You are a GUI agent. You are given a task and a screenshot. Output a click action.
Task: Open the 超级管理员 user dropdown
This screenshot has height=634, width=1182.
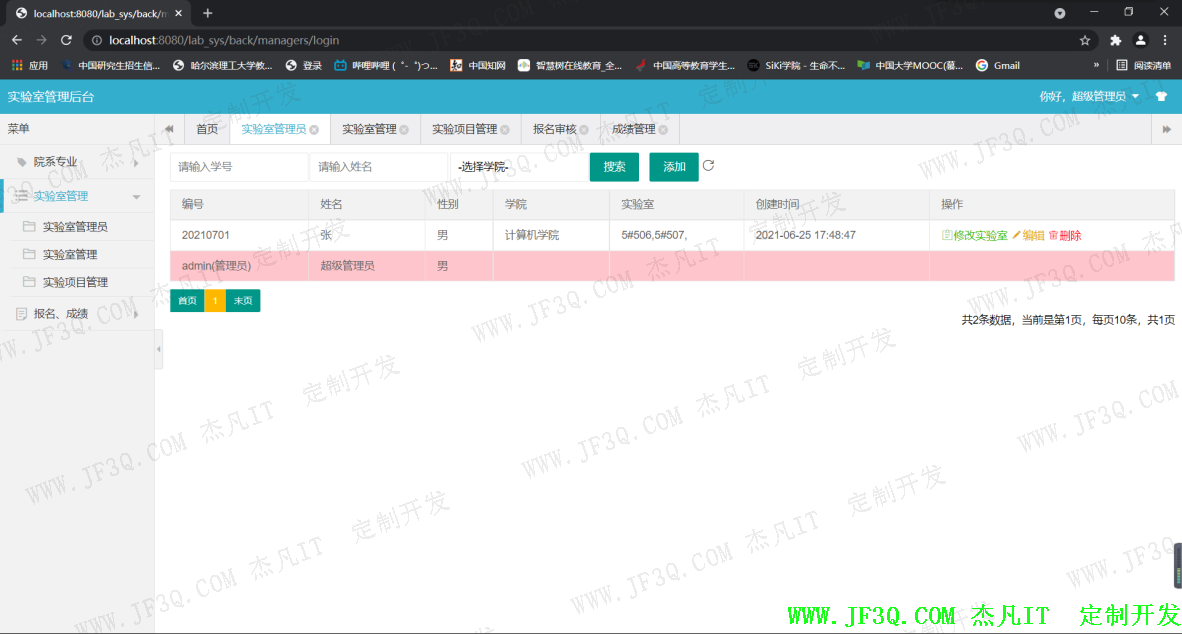[1090, 97]
